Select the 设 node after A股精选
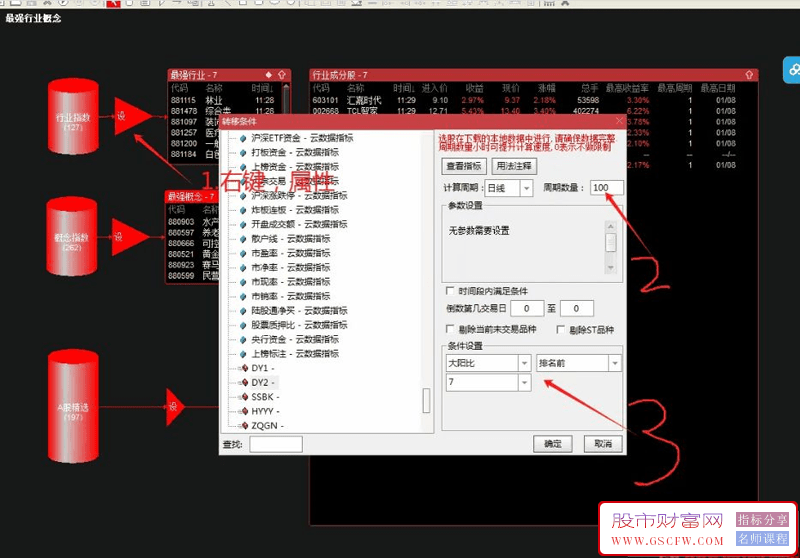The image size is (800, 558). coord(175,407)
